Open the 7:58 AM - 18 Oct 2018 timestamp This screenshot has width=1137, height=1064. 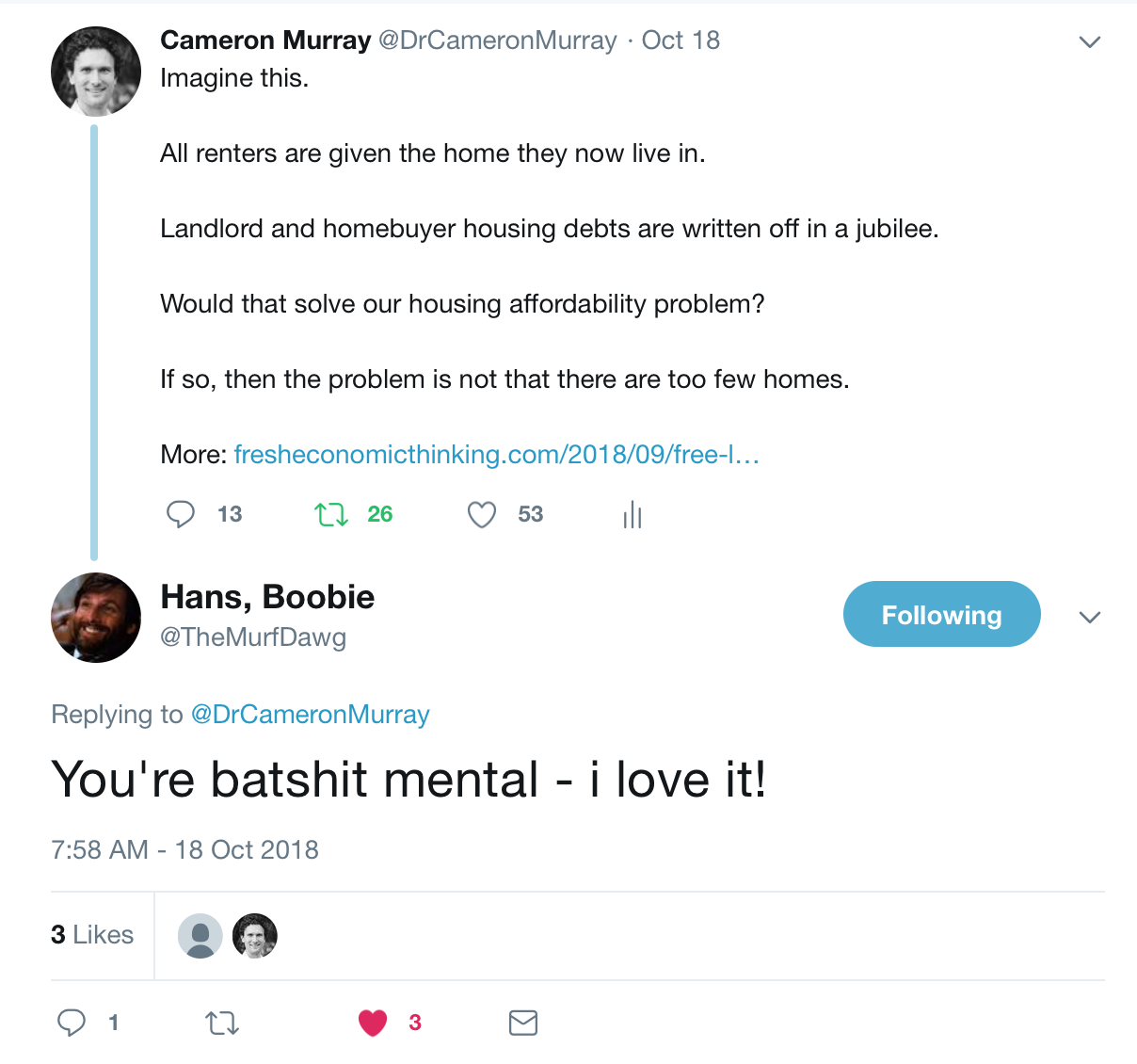[184, 850]
